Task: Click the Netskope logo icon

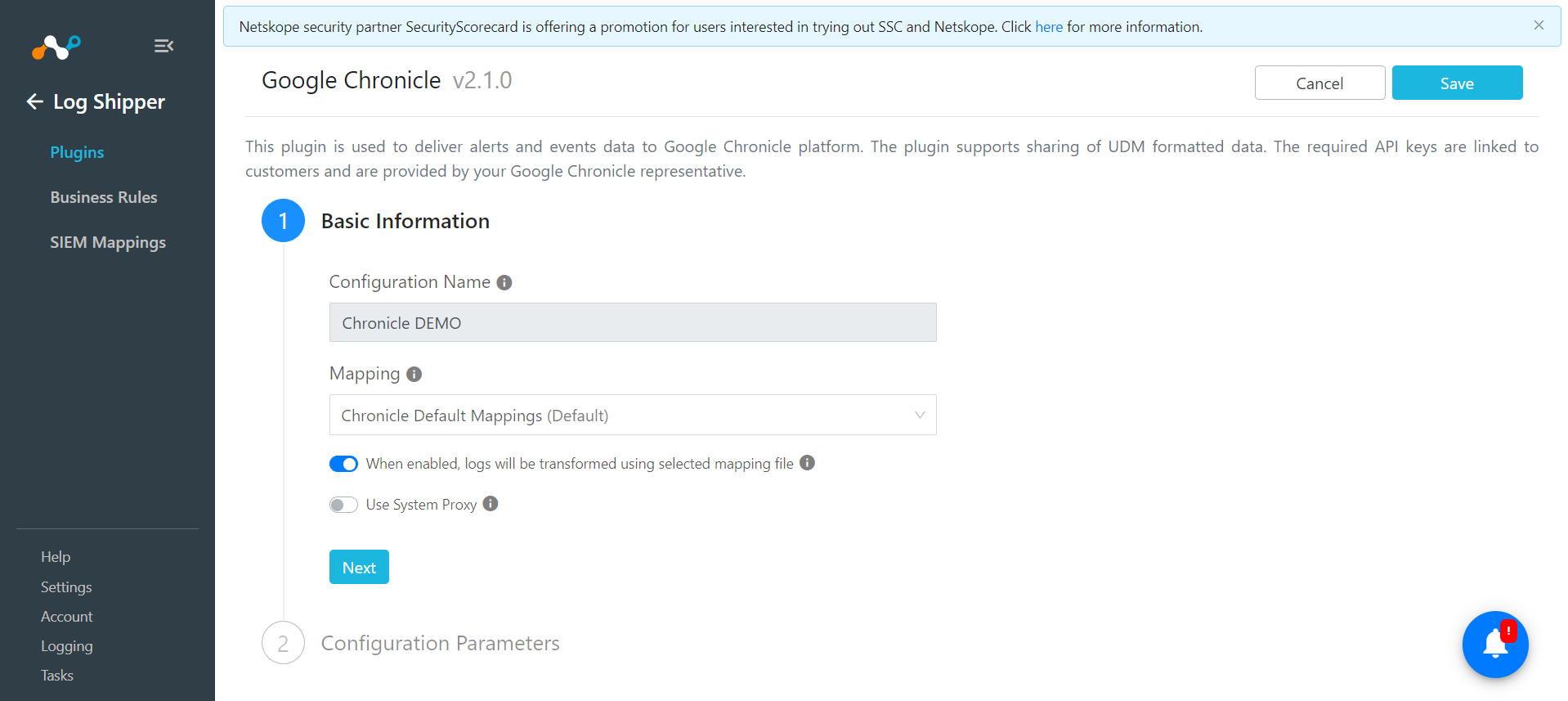Action: click(x=56, y=47)
